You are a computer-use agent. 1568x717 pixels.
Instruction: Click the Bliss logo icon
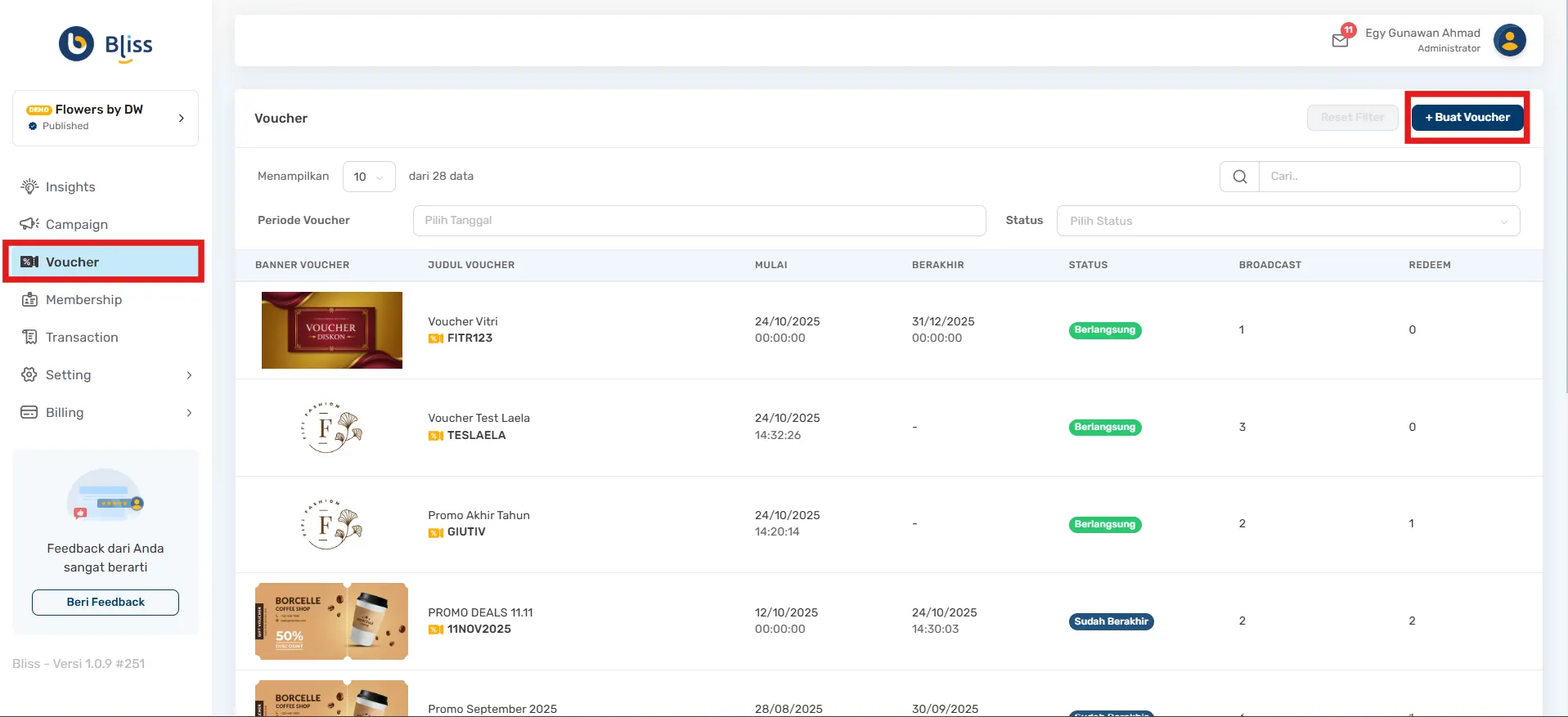(x=77, y=44)
